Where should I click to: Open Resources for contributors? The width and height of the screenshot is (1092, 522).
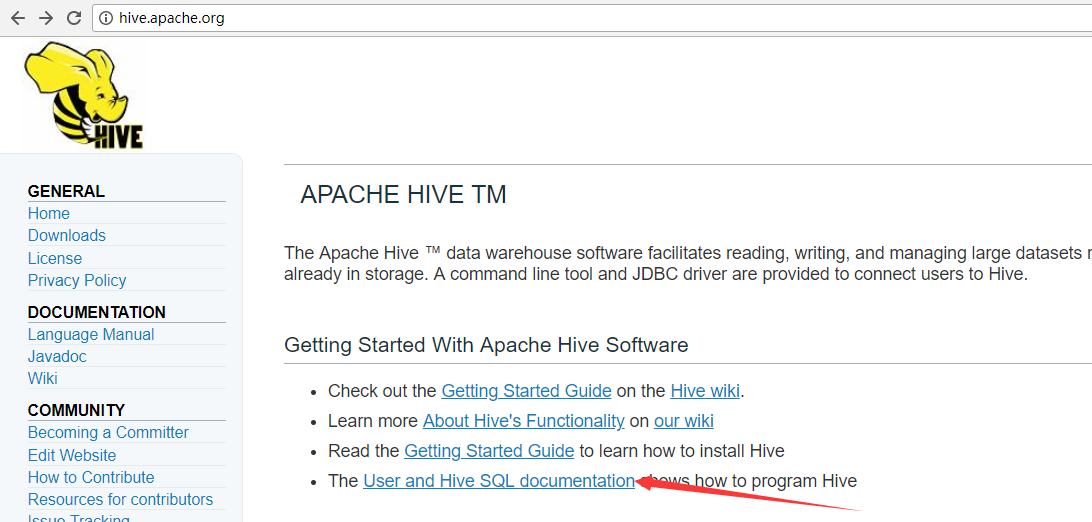(x=120, y=500)
